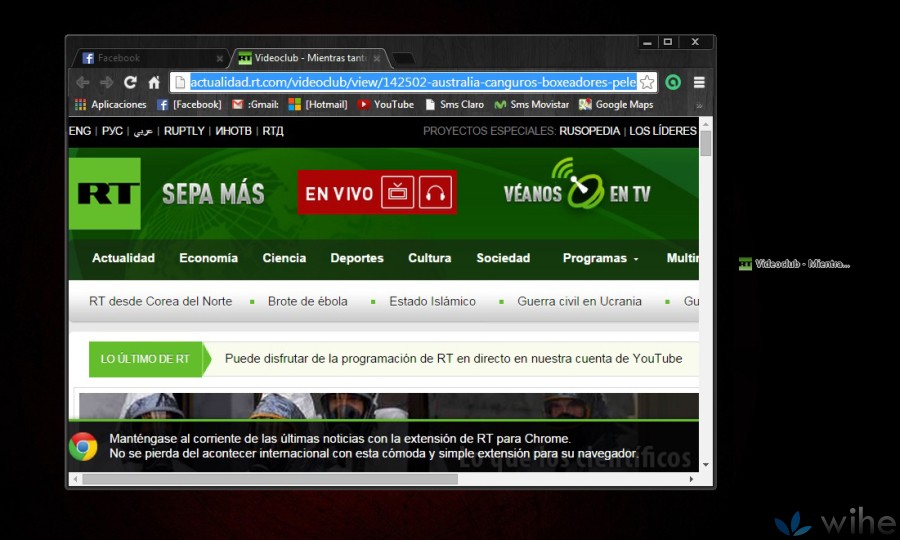Image resolution: width=900 pixels, height=540 pixels.
Task: Open the [Facebook] bookmark
Action: (189, 104)
